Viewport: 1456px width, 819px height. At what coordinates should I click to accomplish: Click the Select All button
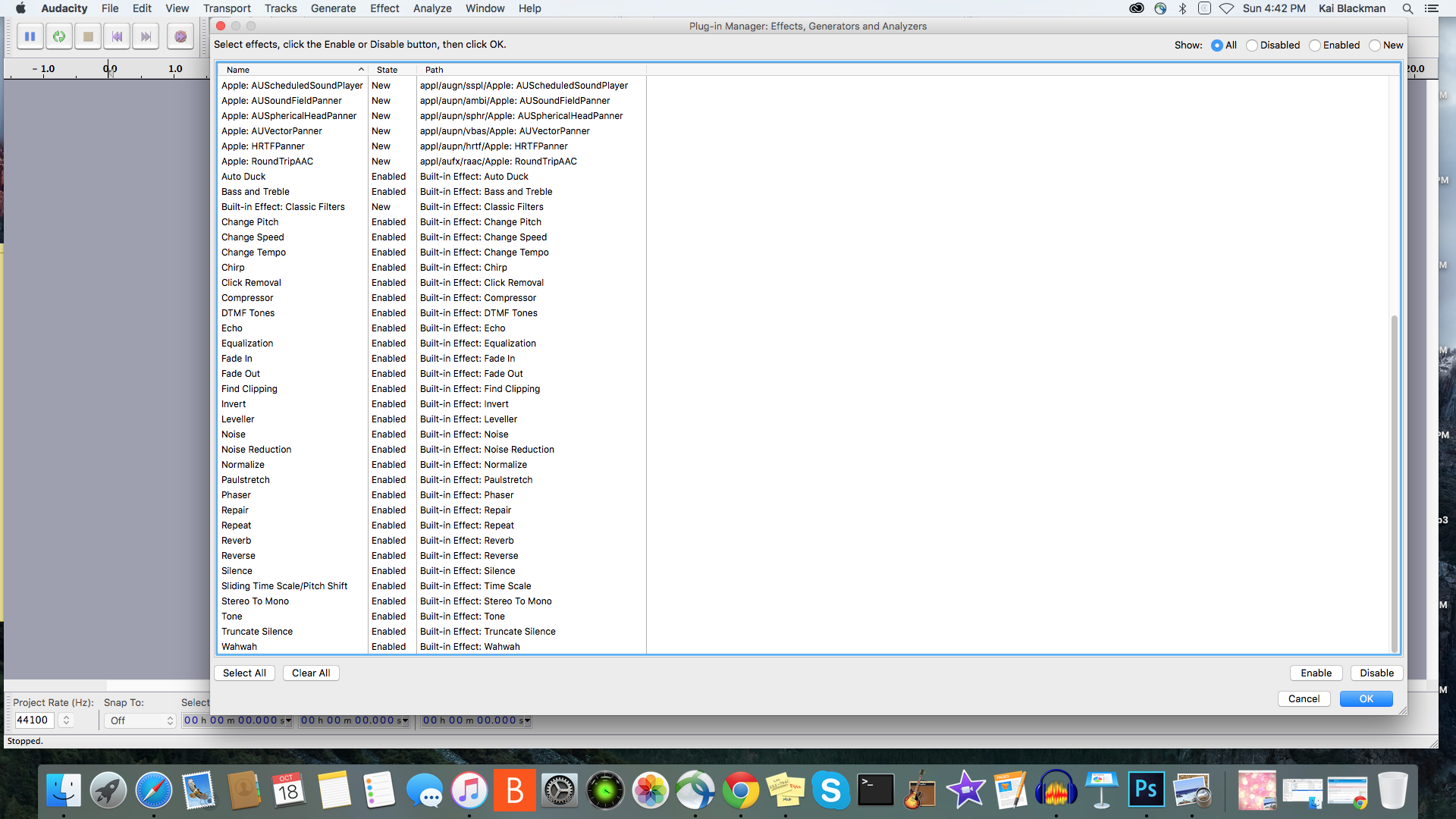pyautogui.click(x=244, y=673)
